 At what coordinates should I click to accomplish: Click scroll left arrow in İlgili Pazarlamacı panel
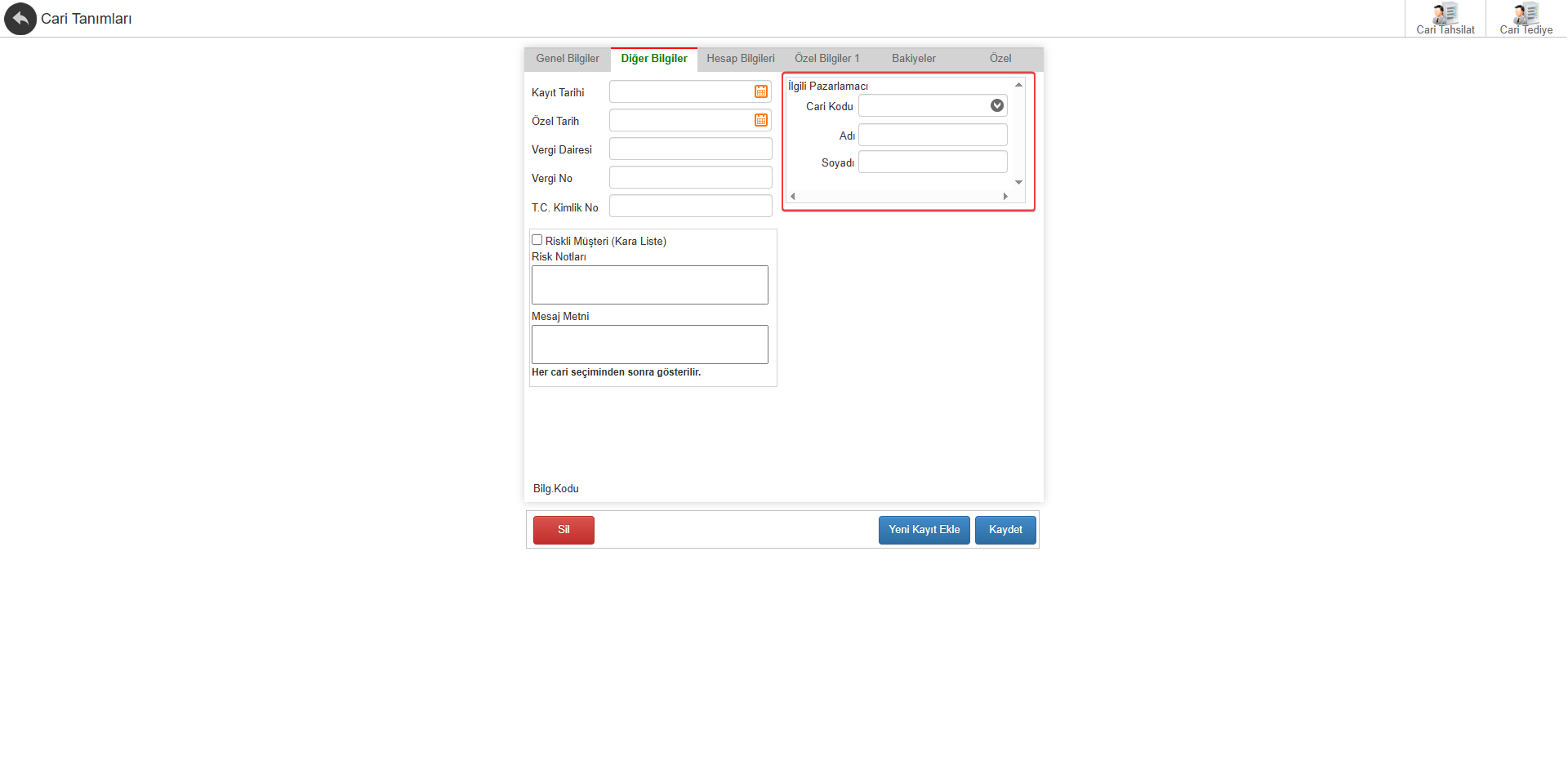click(x=793, y=196)
